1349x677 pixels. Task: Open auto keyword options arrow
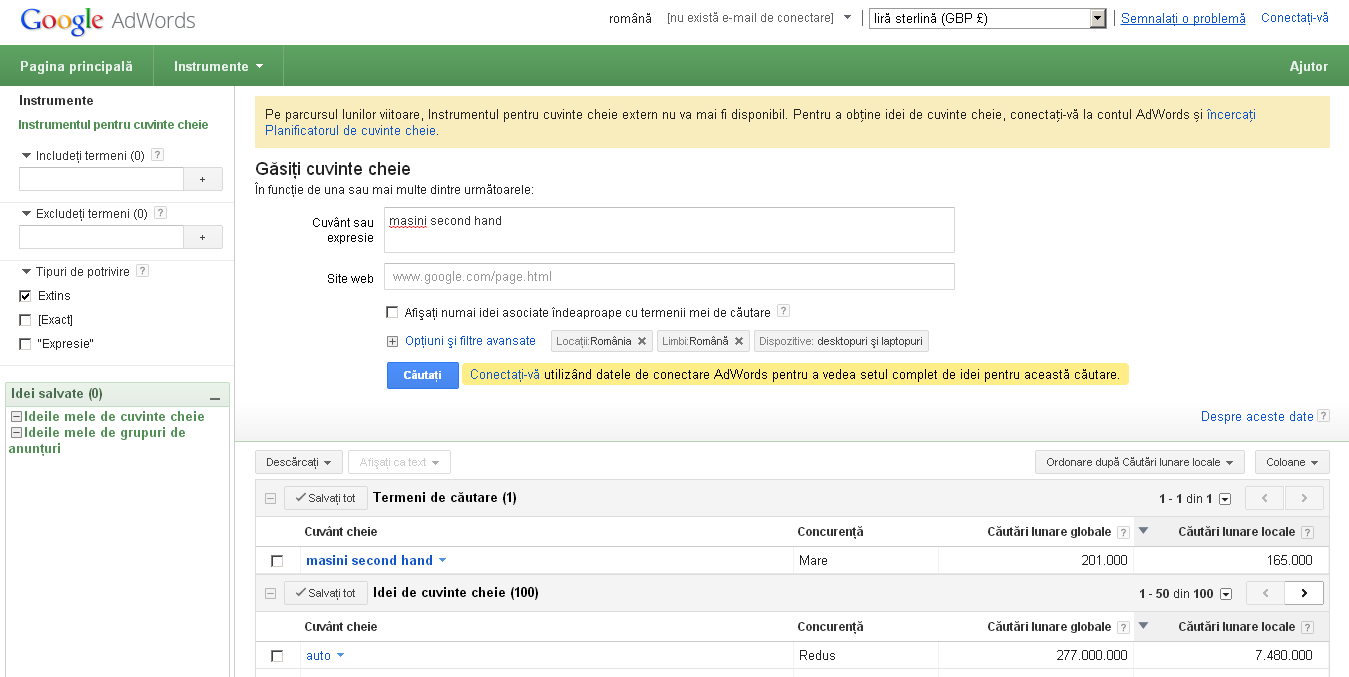click(x=340, y=656)
